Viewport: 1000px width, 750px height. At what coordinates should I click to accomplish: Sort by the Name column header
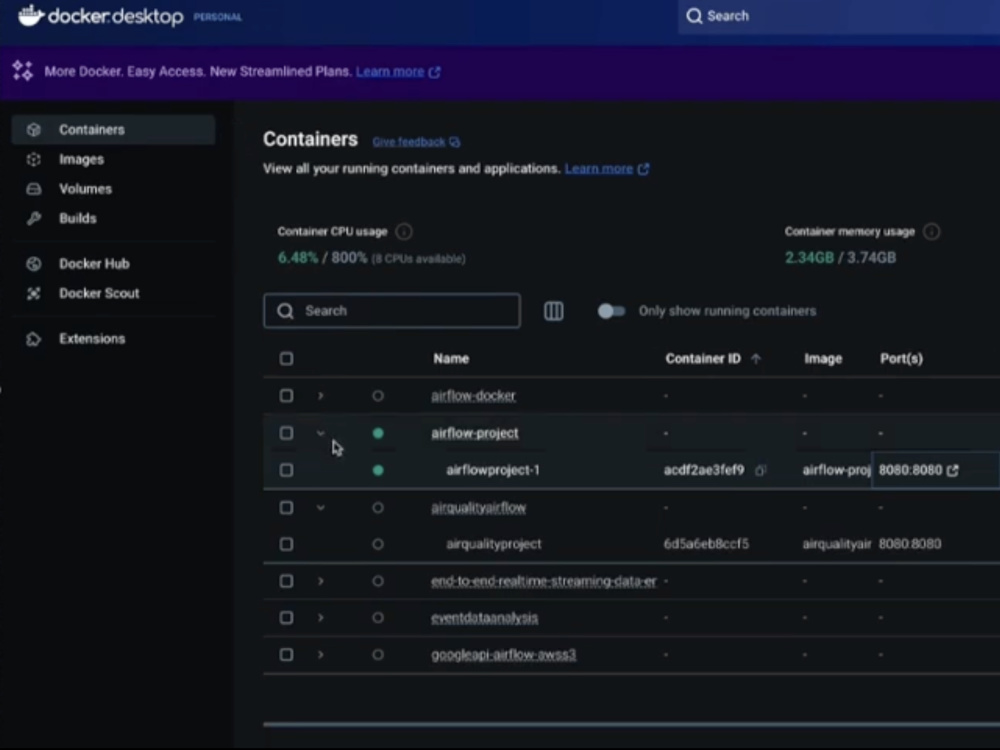pyautogui.click(x=451, y=359)
